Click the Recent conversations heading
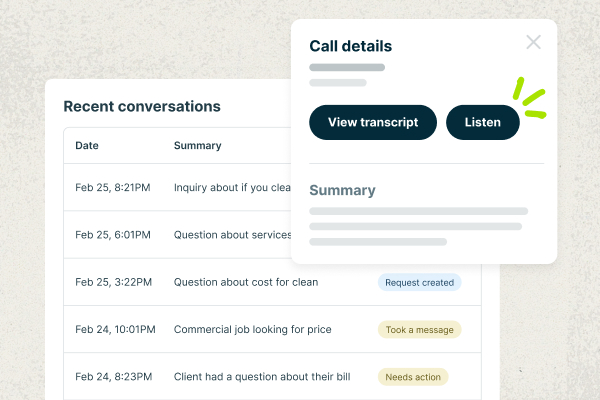The width and height of the screenshot is (600, 400). point(142,106)
